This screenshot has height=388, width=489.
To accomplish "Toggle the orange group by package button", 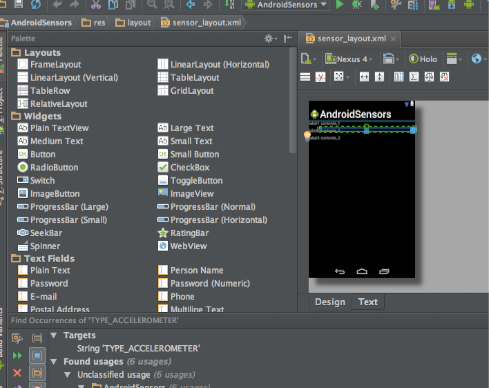I will [x=37, y=373].
